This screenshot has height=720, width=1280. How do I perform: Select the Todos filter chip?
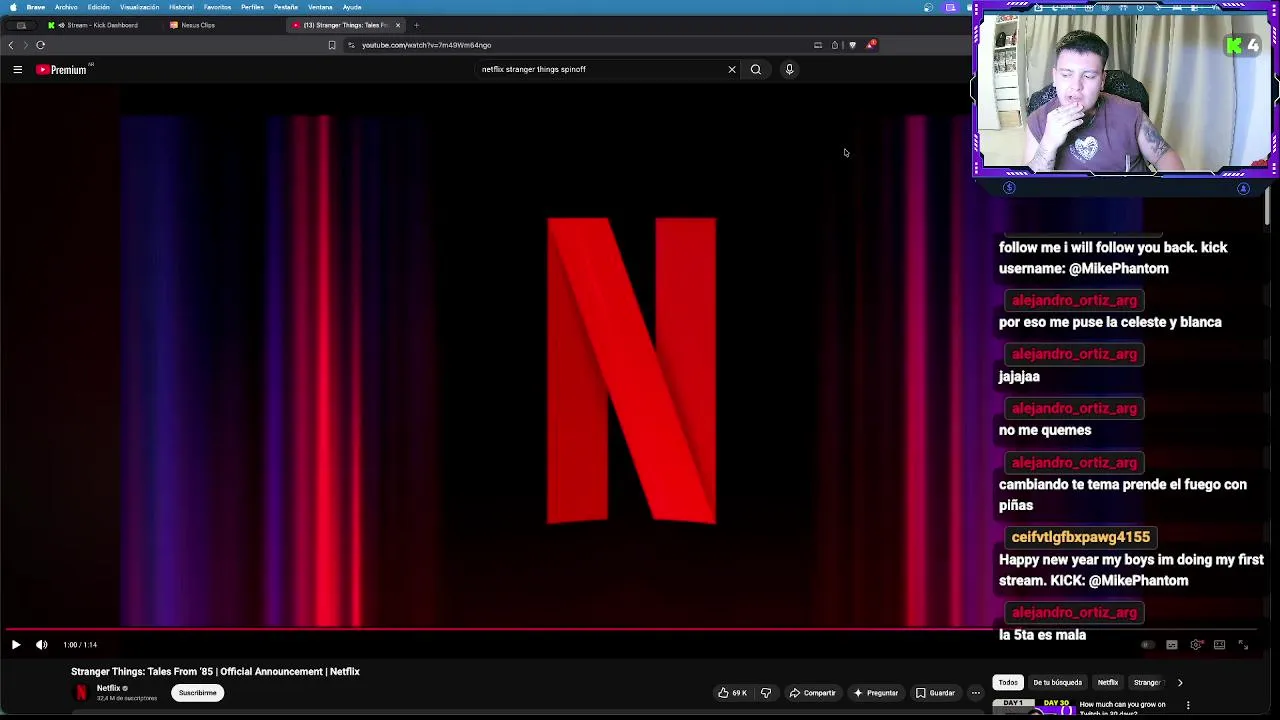pyautogui.click(x=1008, y=682)
